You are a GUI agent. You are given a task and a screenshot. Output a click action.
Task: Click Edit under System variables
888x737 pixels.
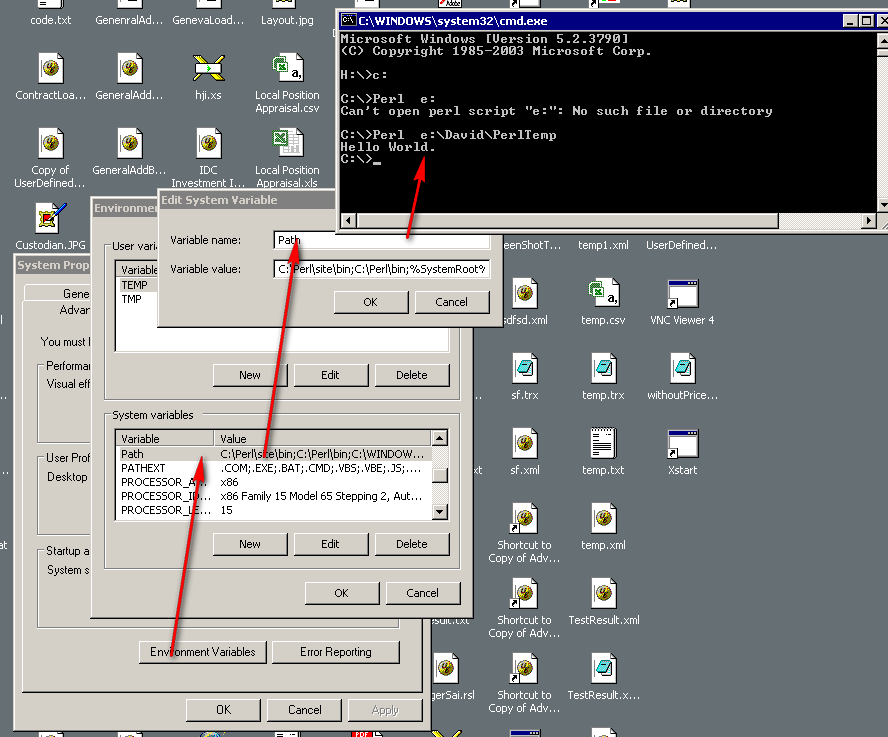[330, 544]
